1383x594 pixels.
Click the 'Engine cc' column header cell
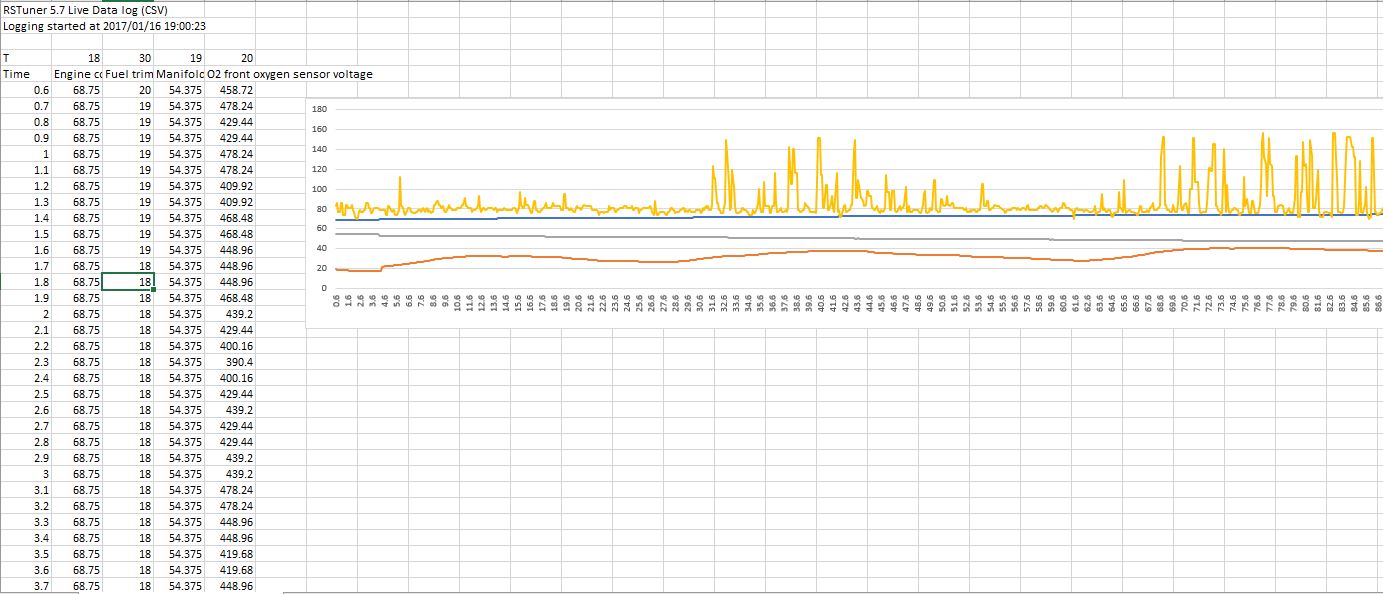point(78,74)
